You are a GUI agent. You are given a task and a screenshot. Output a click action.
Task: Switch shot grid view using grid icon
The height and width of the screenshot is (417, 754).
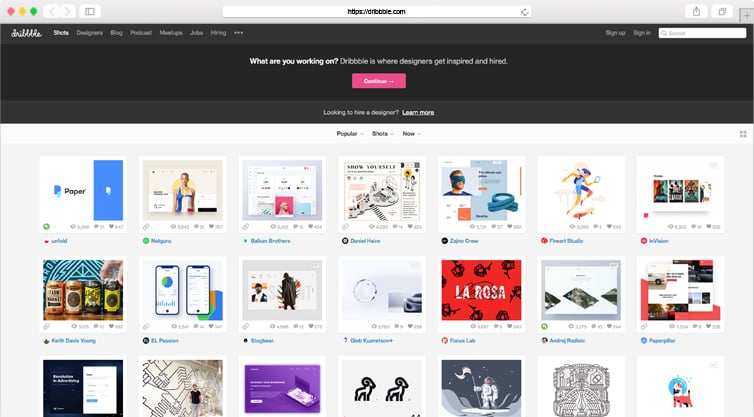(742, 133)
